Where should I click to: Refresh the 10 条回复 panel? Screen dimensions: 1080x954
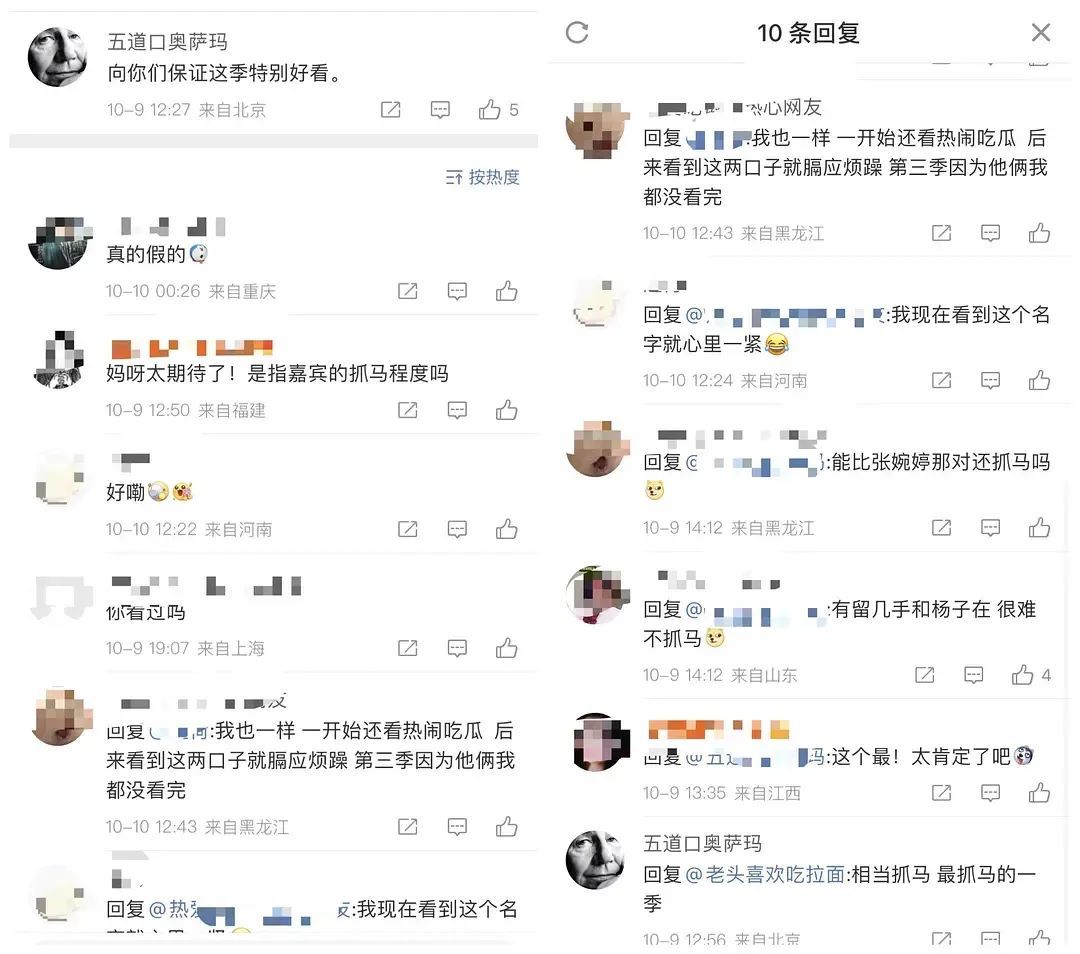pyautogui.click(x=577, y=32)
